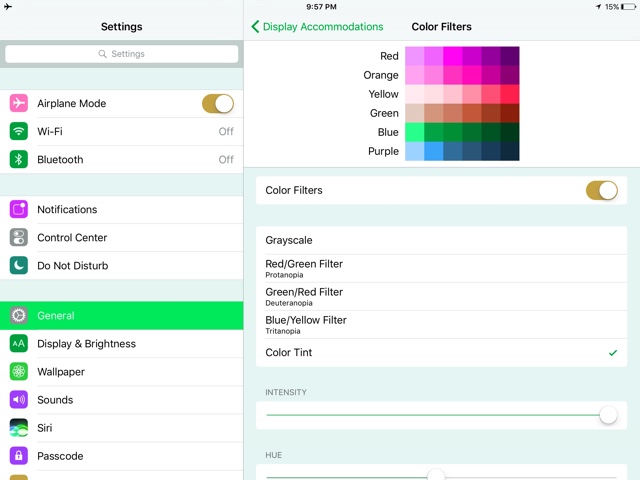Viewport: 640px width, 480px height.
Task: Tap the Bluetooth icon
Action: coord(19,160)
